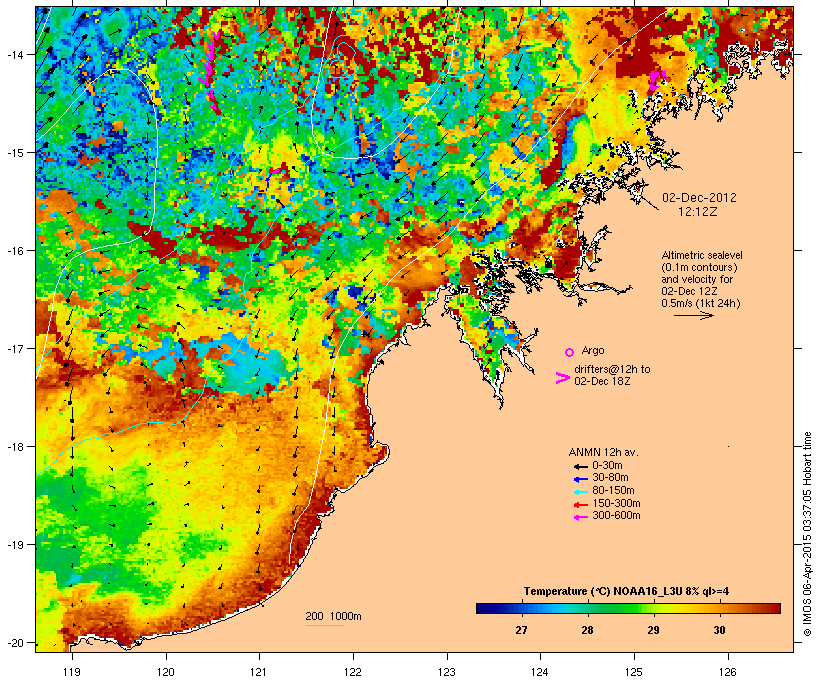This screenshot has width=820, height=680.
Task: Click the Temperature NOAA16_L3U colorbar title
Action: pos(626,591)
